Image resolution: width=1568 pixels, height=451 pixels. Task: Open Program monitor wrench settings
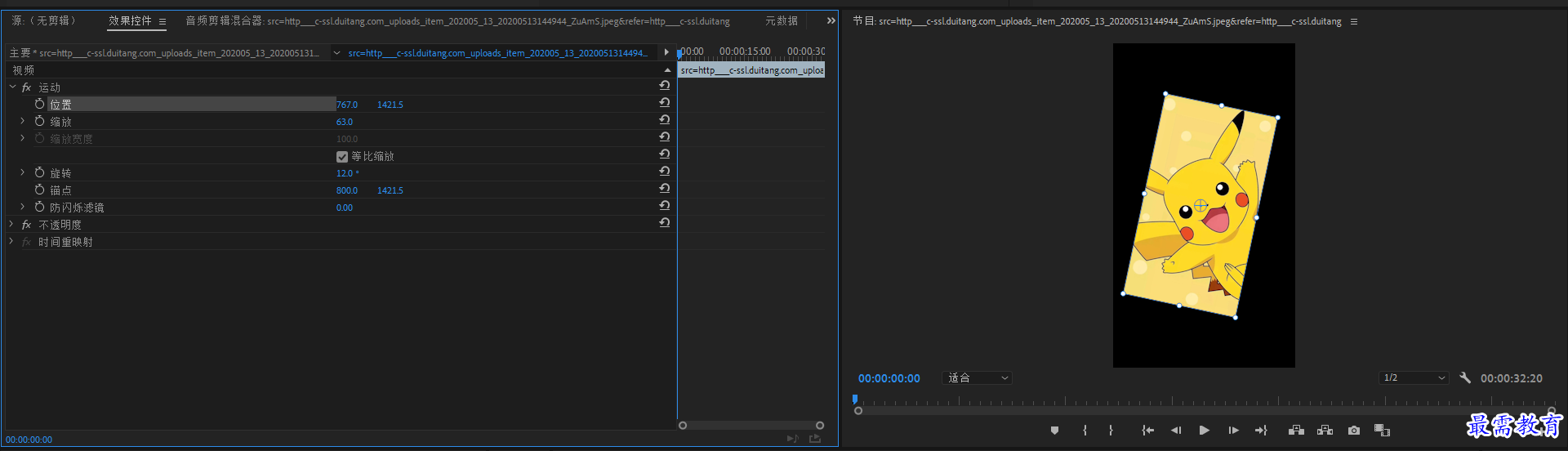pyautogui.click(x=1465, y=377)
